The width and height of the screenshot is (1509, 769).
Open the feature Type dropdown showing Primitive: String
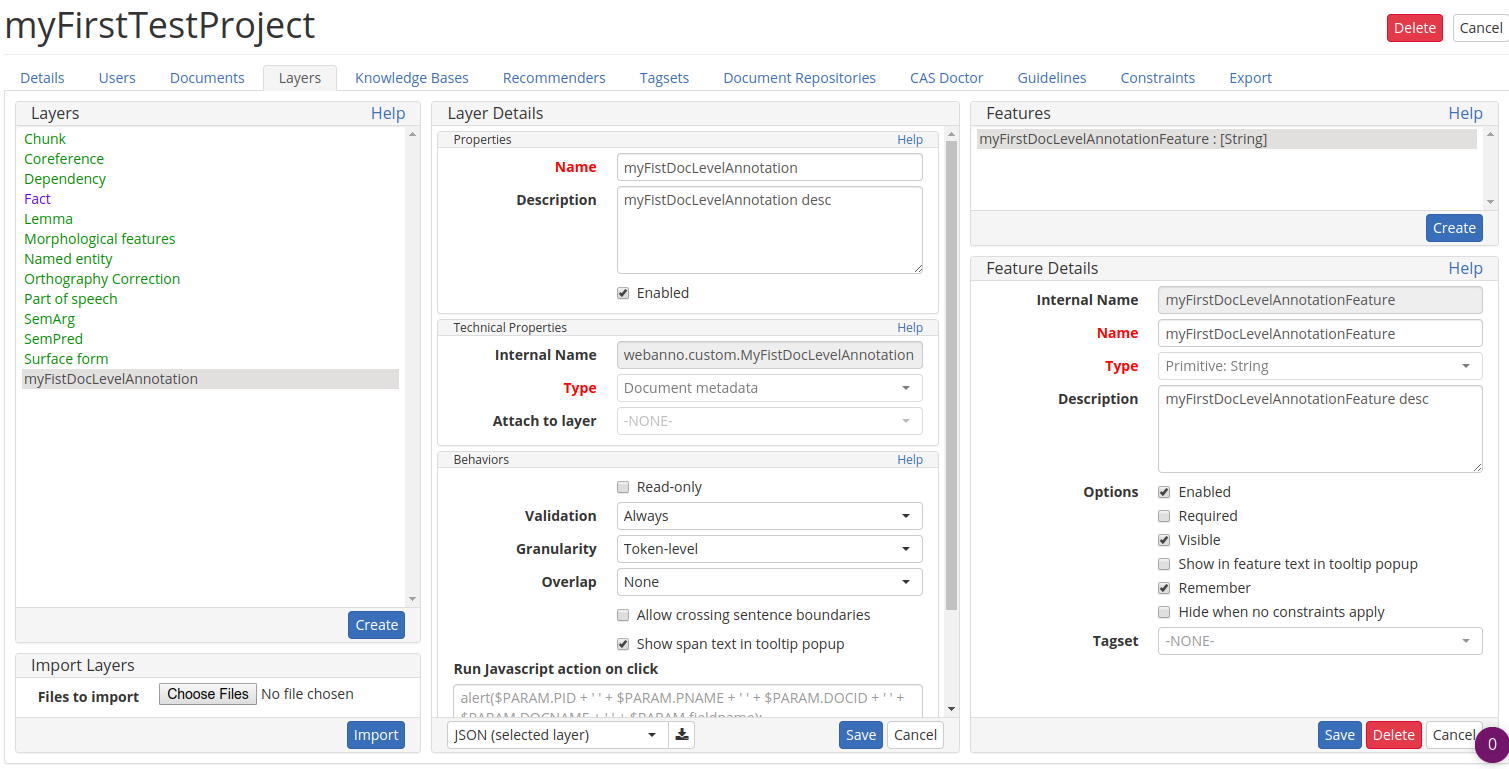(x=1319, y=365)
